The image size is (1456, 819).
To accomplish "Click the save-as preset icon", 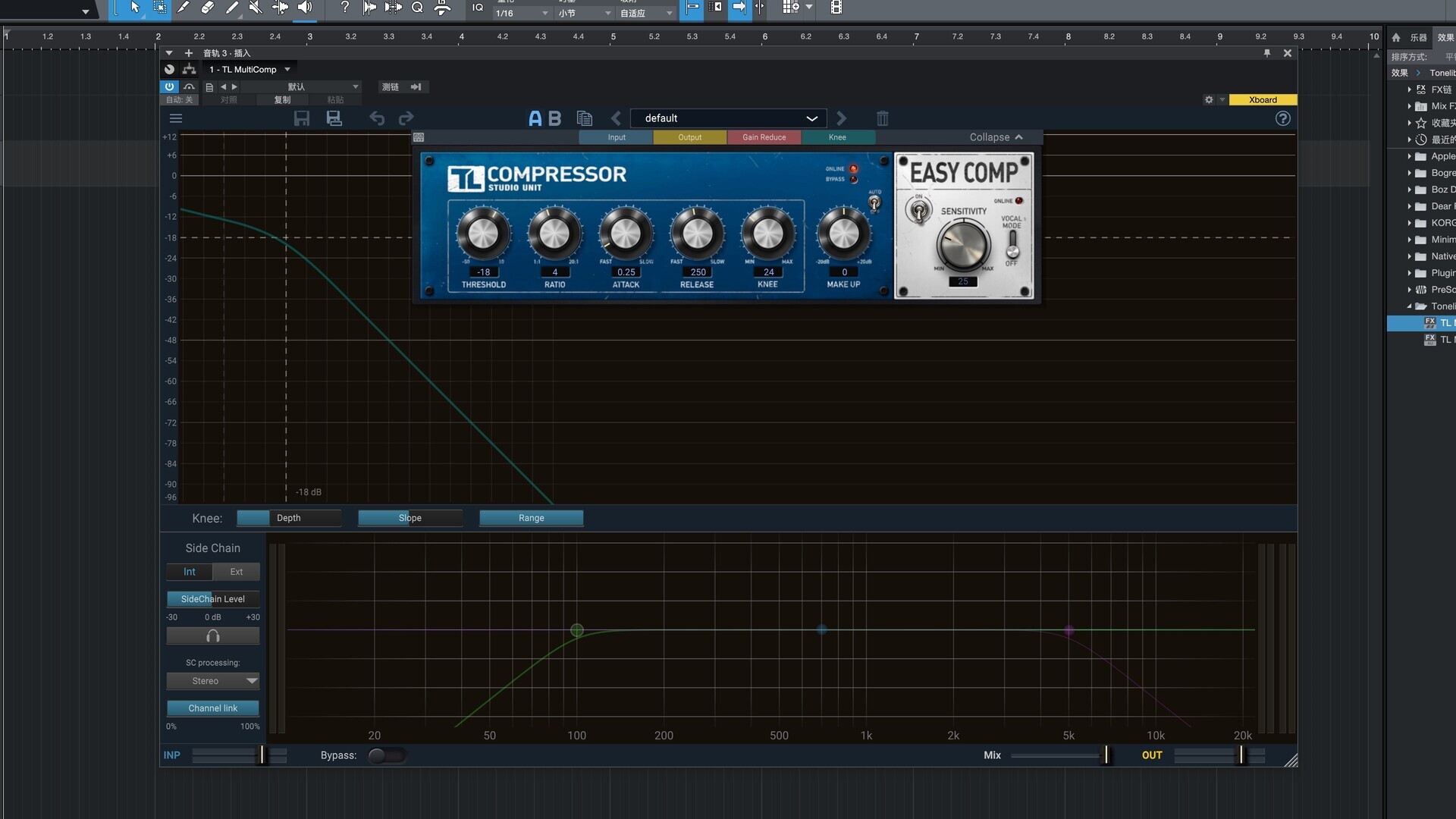I will [334, 118].
